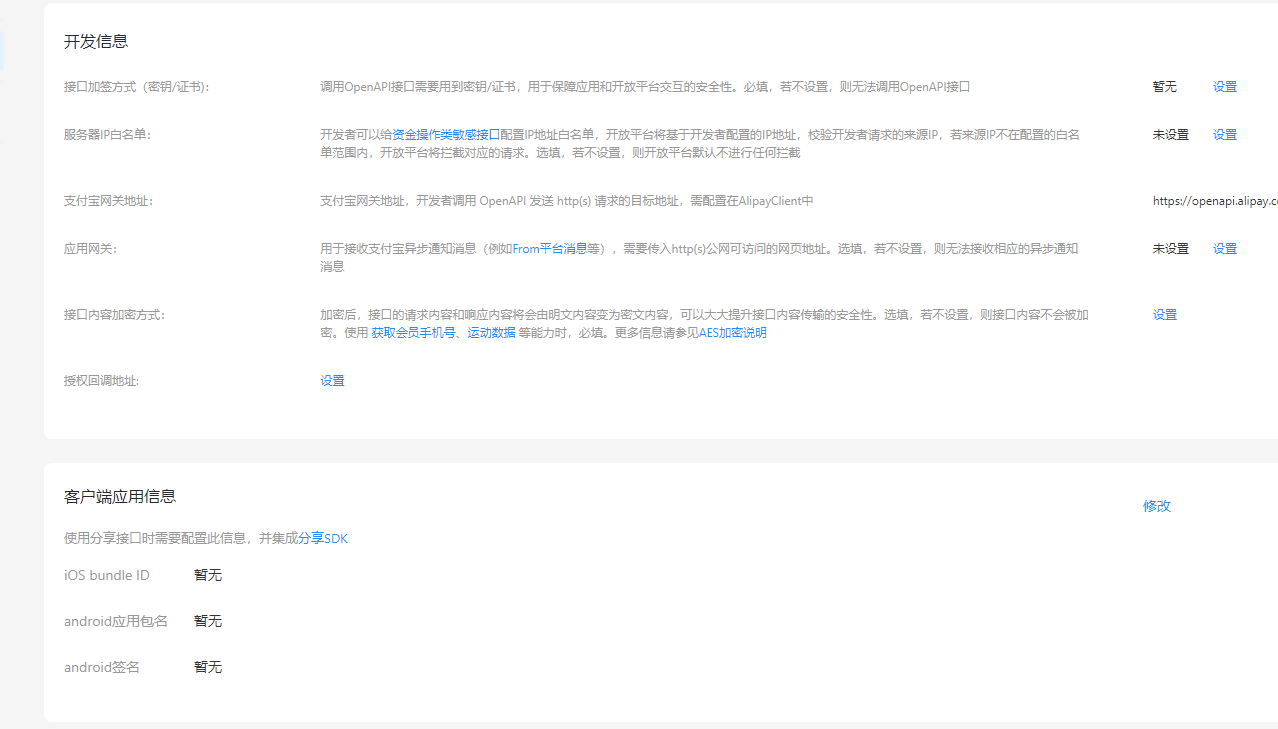Click the 支付宝网关地址 description mentioning AlipayClient
Viewport: 1278px width, 729px height.
[567, 201]
